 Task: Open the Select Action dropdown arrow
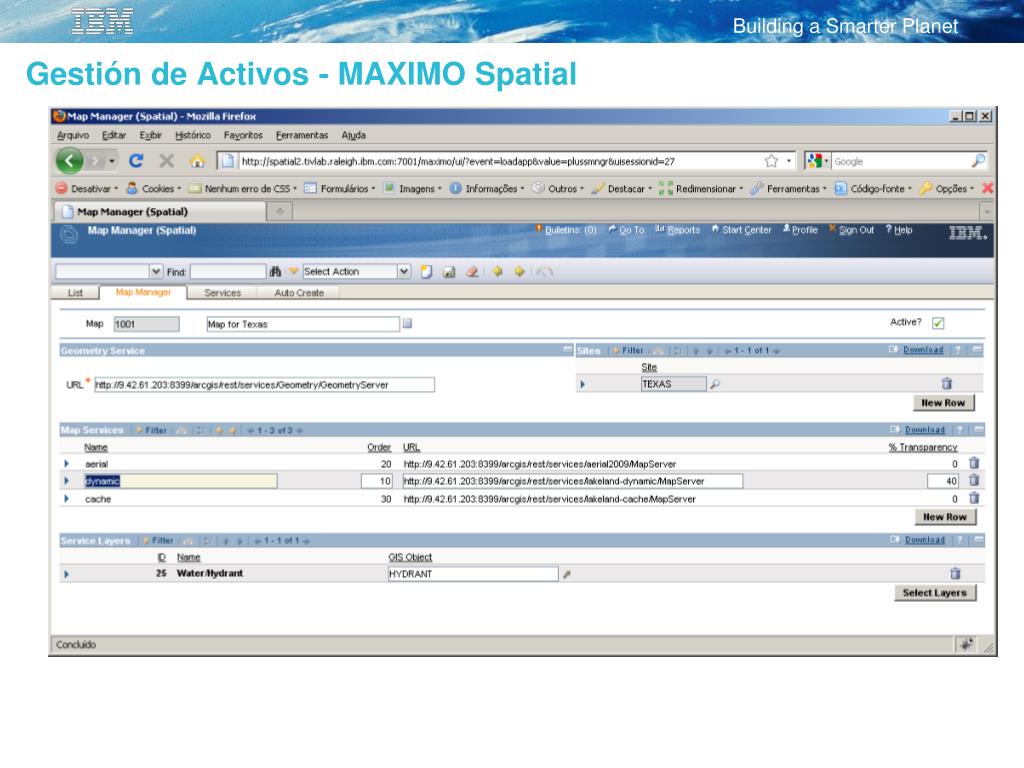[x=404, y=271]
